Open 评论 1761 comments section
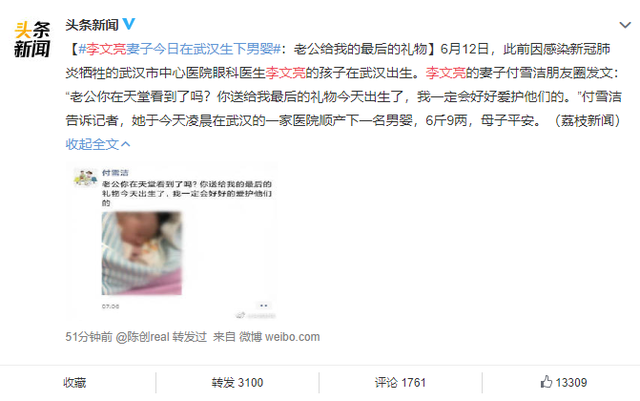 [x=400, y=383]
